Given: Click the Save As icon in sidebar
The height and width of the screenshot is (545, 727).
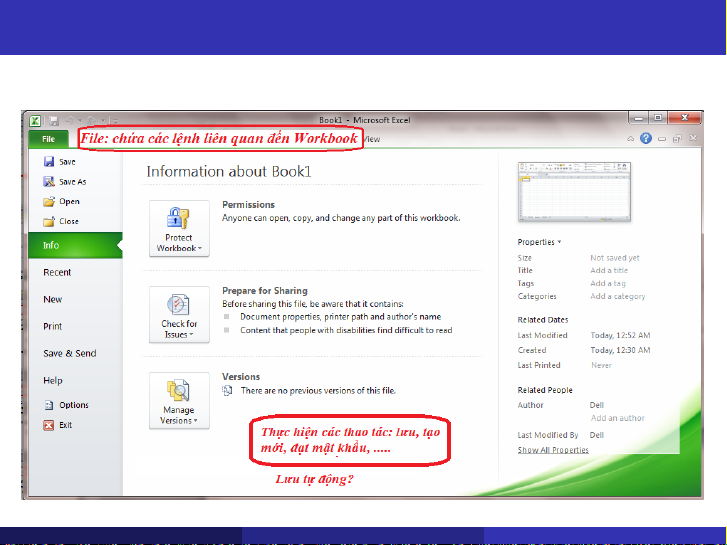Looking at the screenshot, I should pos(49,182).
